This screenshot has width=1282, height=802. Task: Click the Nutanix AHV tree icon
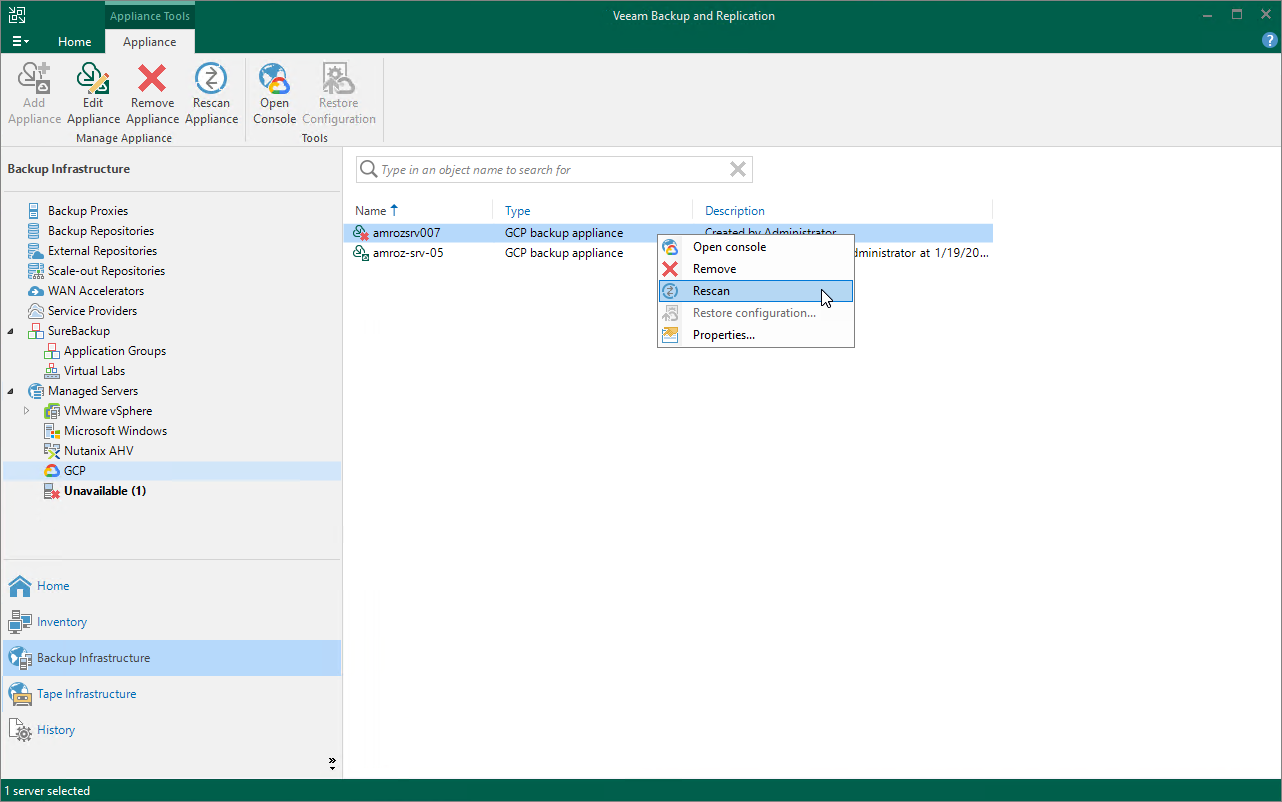[52, 451]
